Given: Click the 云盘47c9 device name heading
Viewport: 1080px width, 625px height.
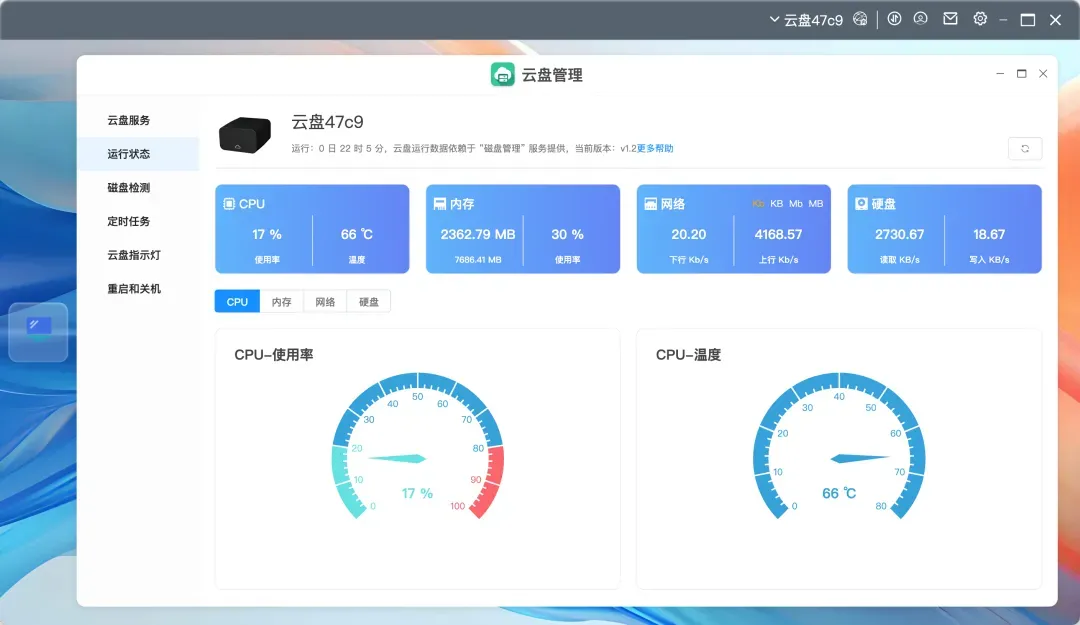Looking at the screenshot, I should (327, 122).
